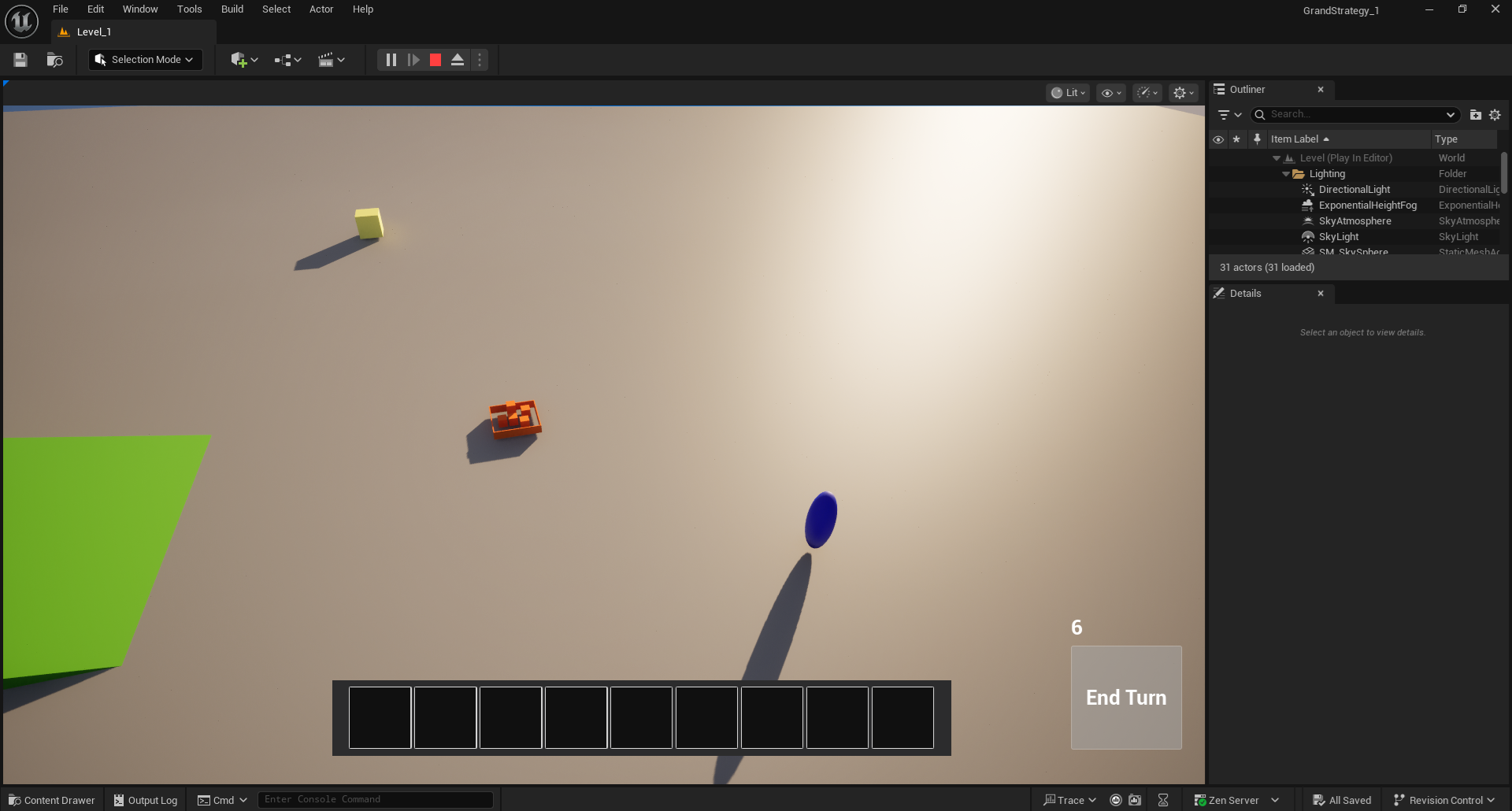The image size is (1512, 811).
Task: Create a new folder in the Outliner
Action: tap(1476, 115)
